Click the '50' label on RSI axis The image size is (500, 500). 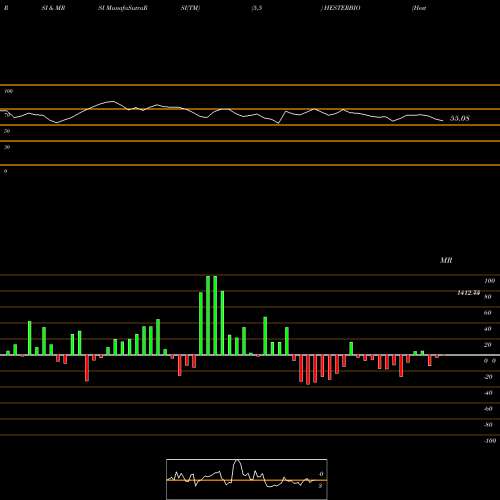(7, 131)
